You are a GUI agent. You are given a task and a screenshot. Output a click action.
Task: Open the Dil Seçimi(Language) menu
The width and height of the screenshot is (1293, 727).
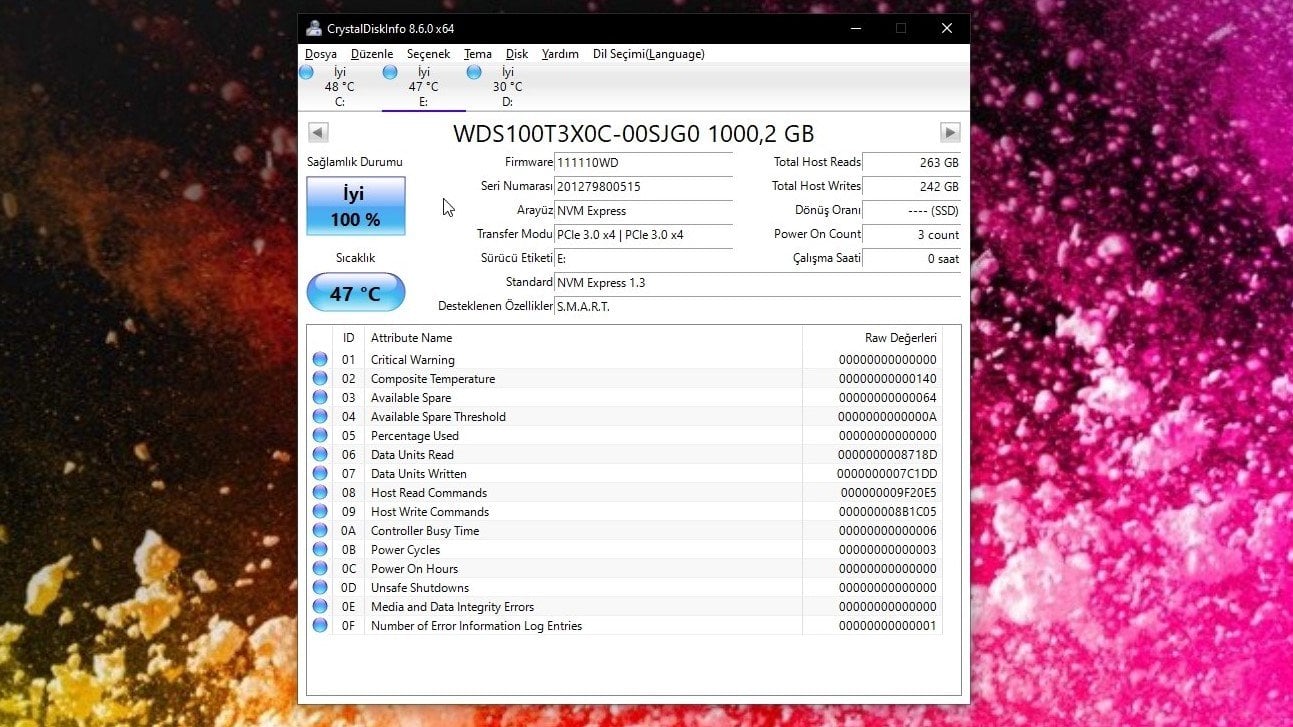point(649,54)
